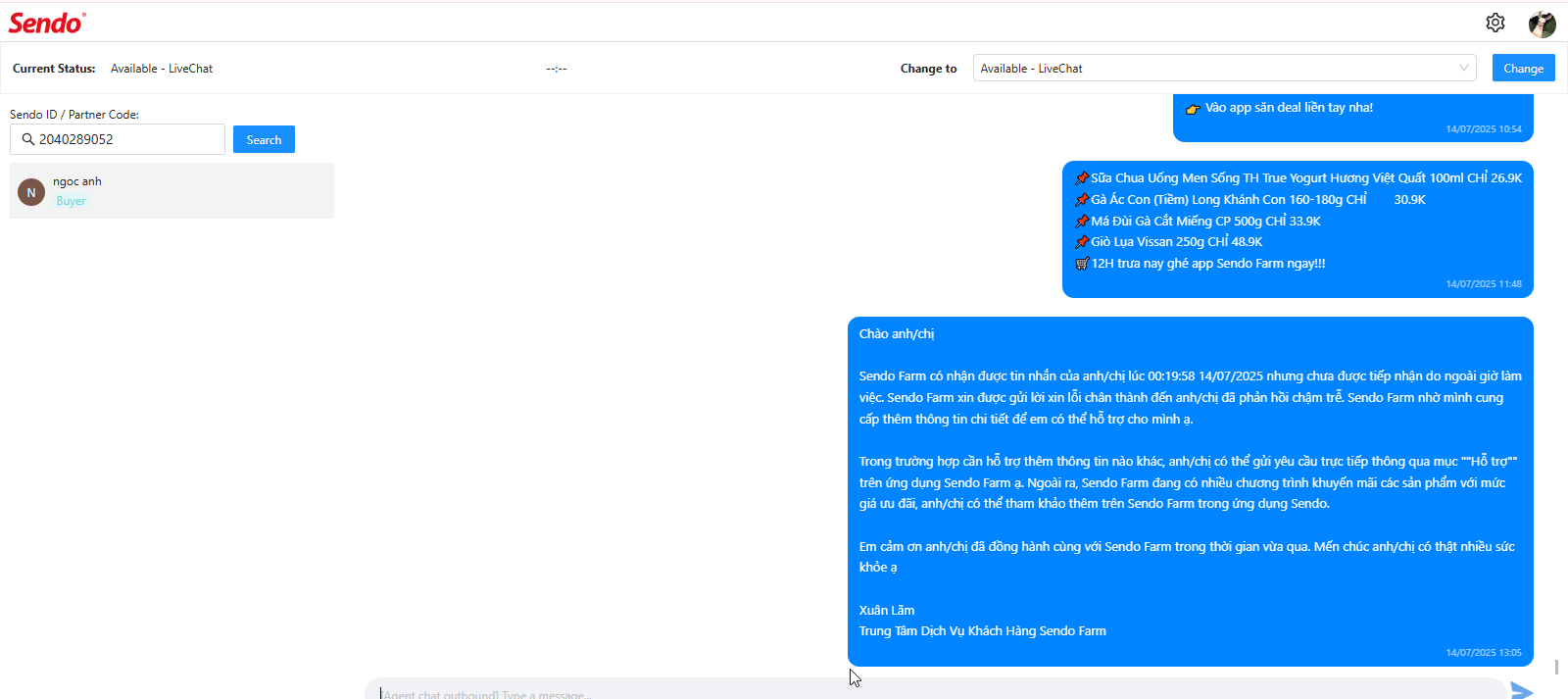Focus the agent chat message input box

[936, 690]
